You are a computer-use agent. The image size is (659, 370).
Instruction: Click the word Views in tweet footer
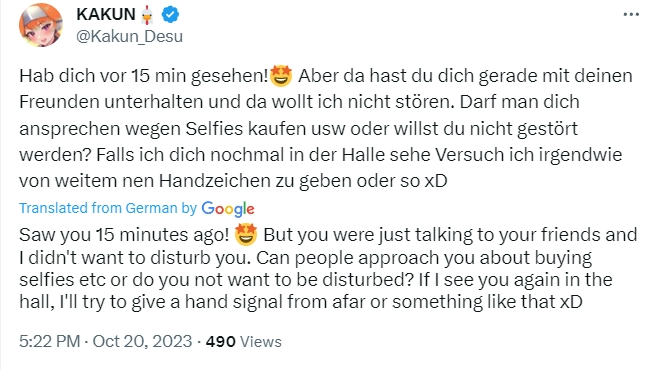pos(261,342)
